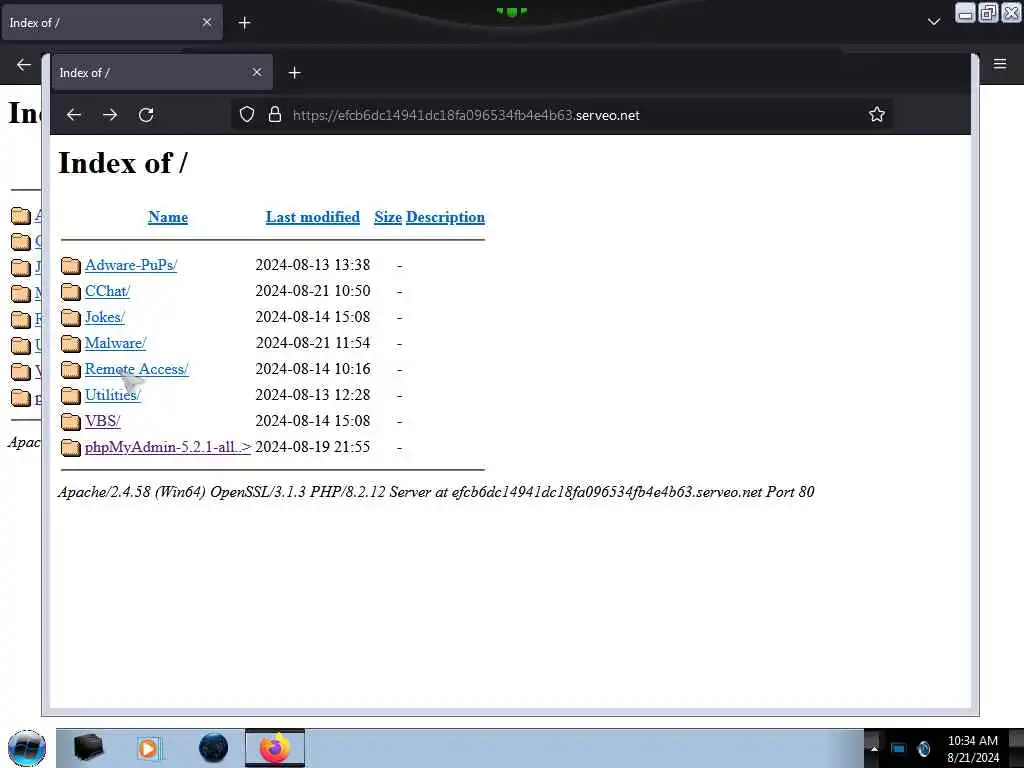Reload the serveo.net page
1024x768 pixels.
point(146,115)
